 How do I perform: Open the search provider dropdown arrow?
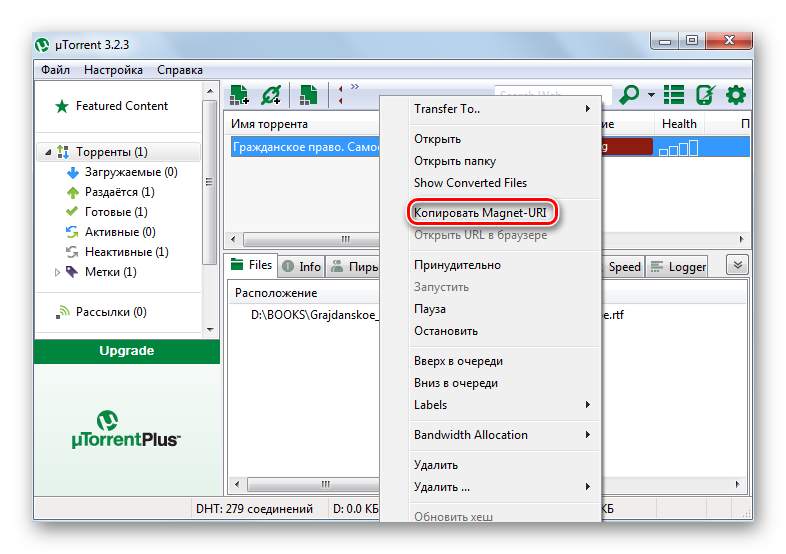click(x=651, y=95)
